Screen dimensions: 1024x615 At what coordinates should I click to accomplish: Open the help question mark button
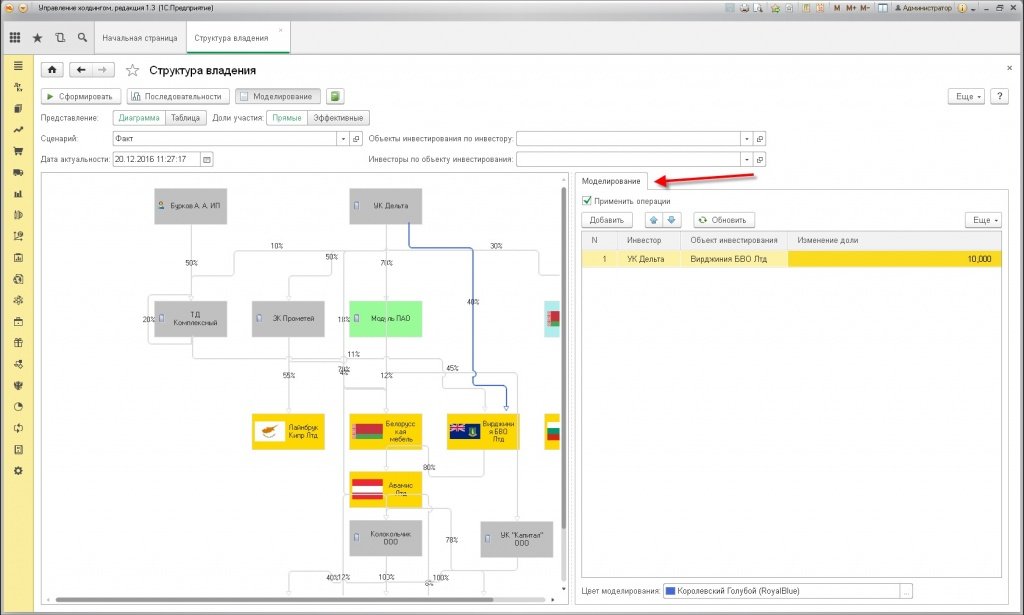(999, 97)
